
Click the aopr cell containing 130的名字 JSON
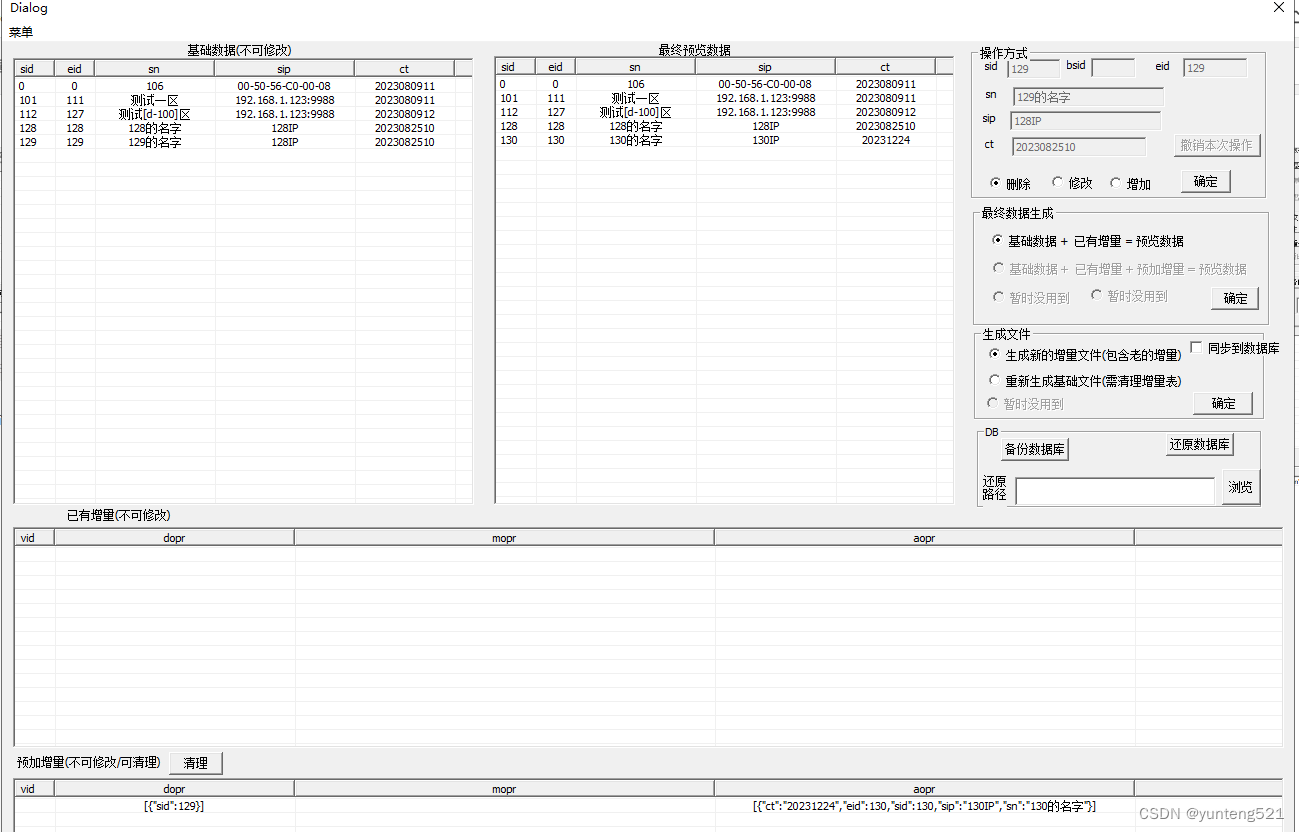(924, 805)
